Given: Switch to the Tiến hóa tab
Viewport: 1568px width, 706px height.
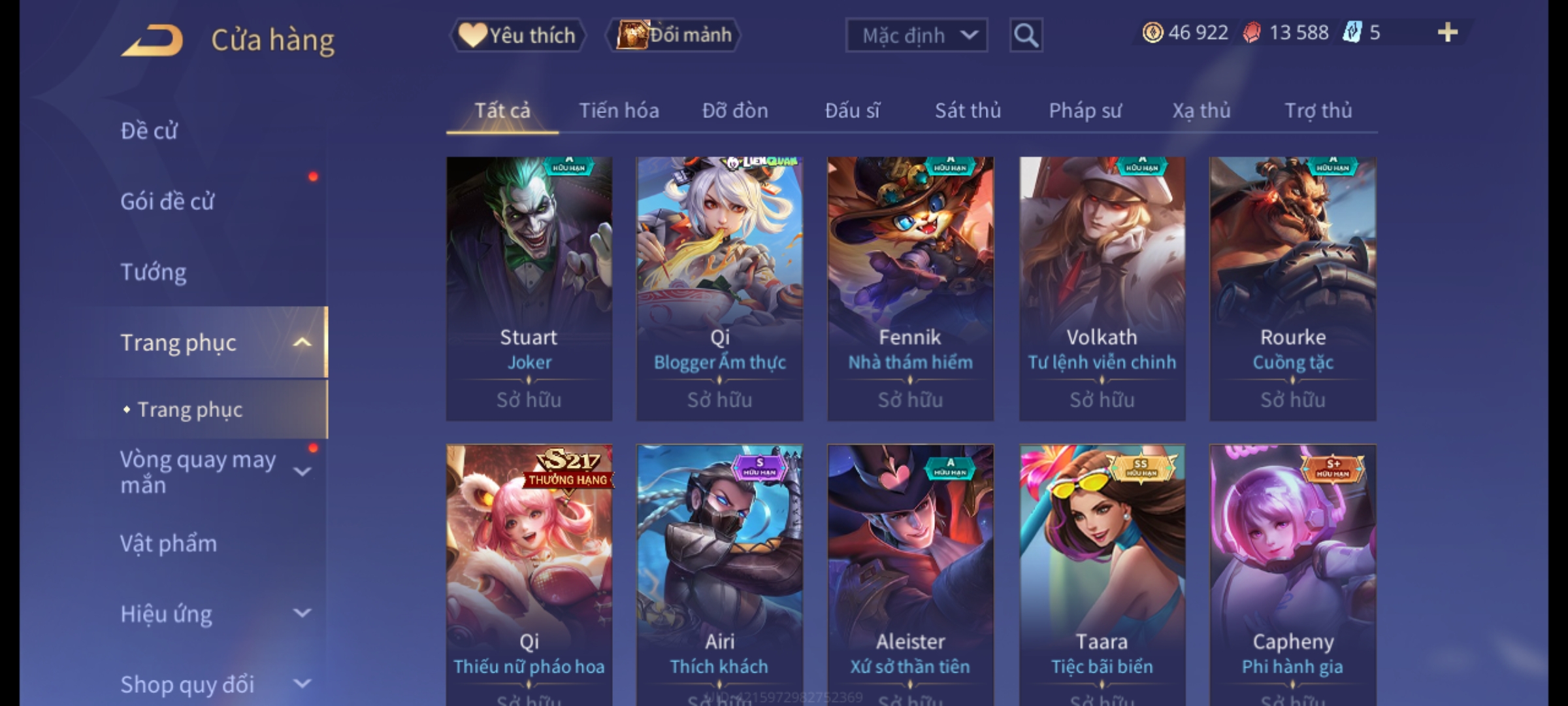Looking at the screenshot, I should [x=619, y=110].
